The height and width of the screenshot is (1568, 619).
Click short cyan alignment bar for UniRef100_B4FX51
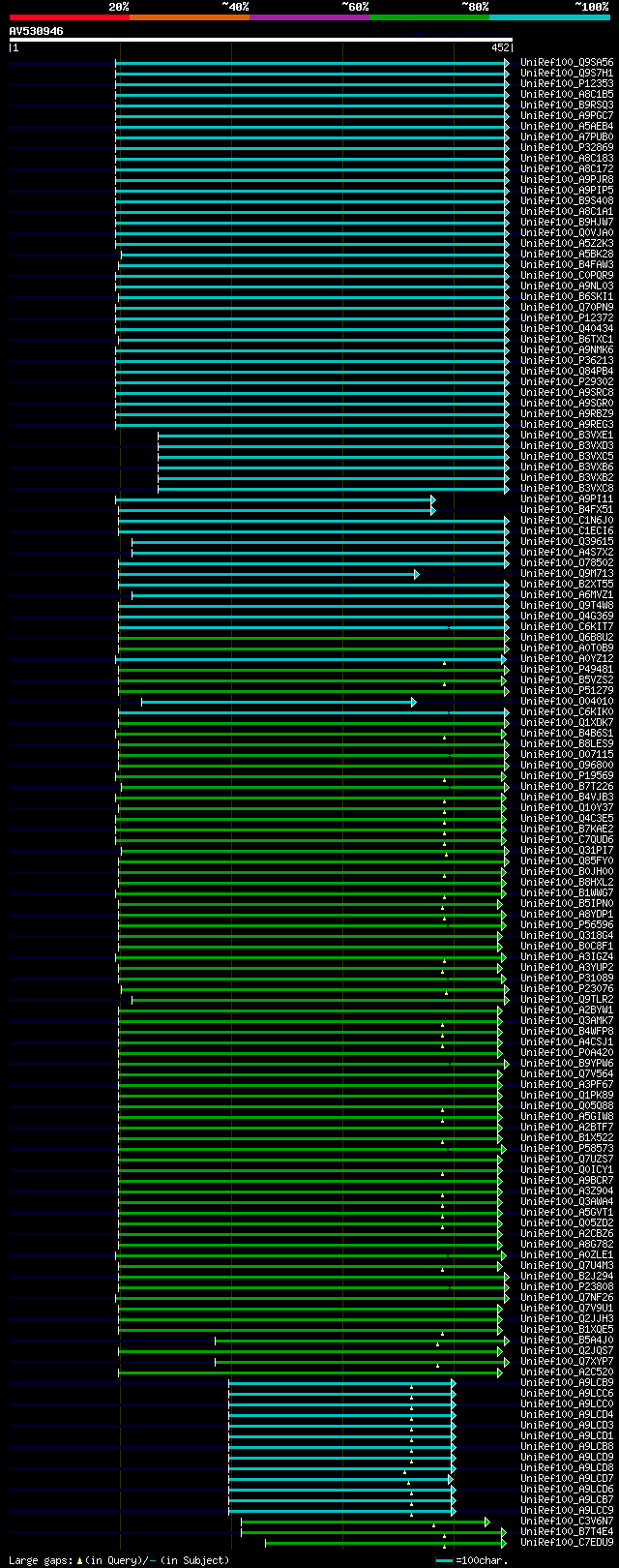tap(277, 509)
